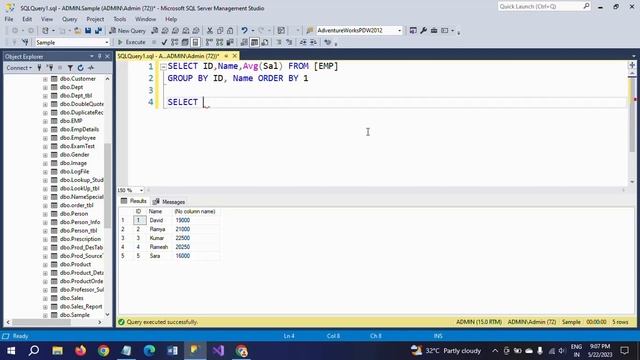Expand the dbo.Person table node
640x360 pixels.
coord(45,214)
